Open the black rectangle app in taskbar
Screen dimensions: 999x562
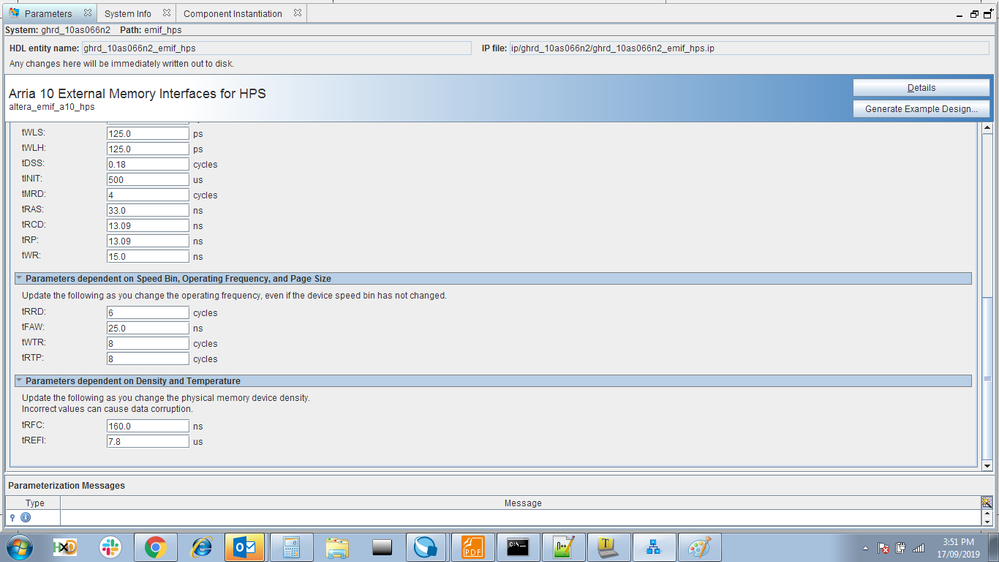click(382, 547)
